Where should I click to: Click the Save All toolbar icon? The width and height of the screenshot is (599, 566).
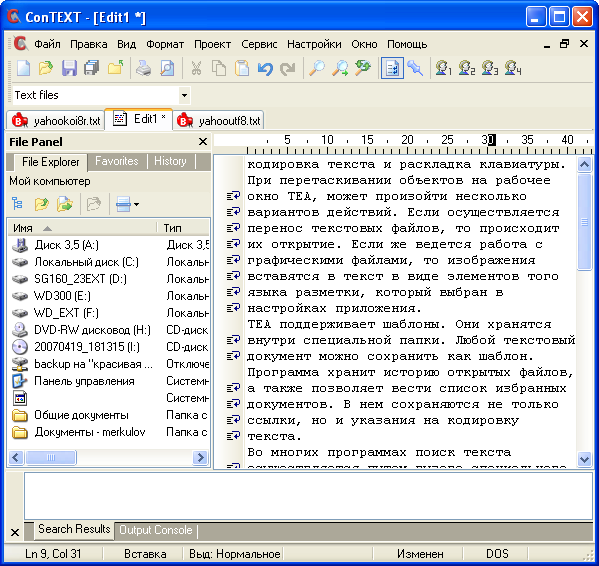(x=92, y=68)
